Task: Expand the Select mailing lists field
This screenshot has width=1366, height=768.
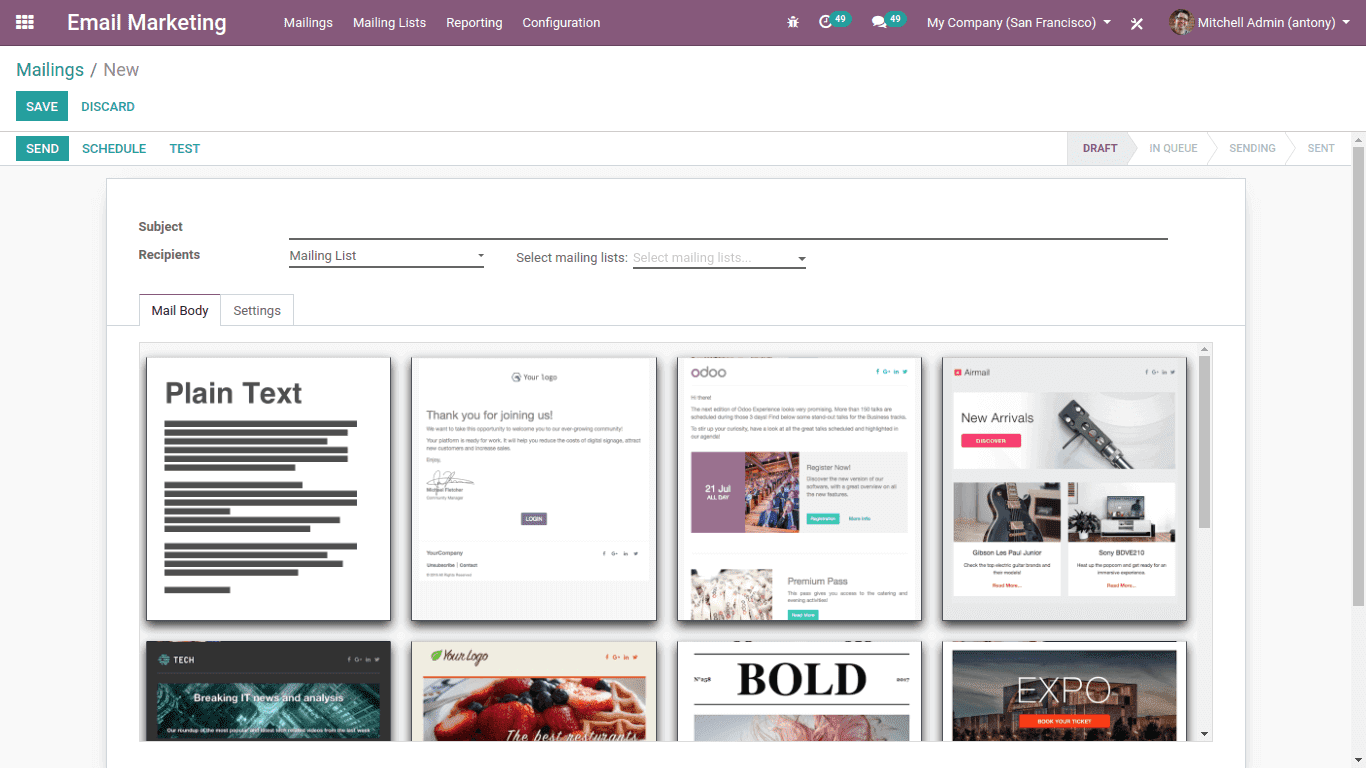Action: (x=719, y=258)
